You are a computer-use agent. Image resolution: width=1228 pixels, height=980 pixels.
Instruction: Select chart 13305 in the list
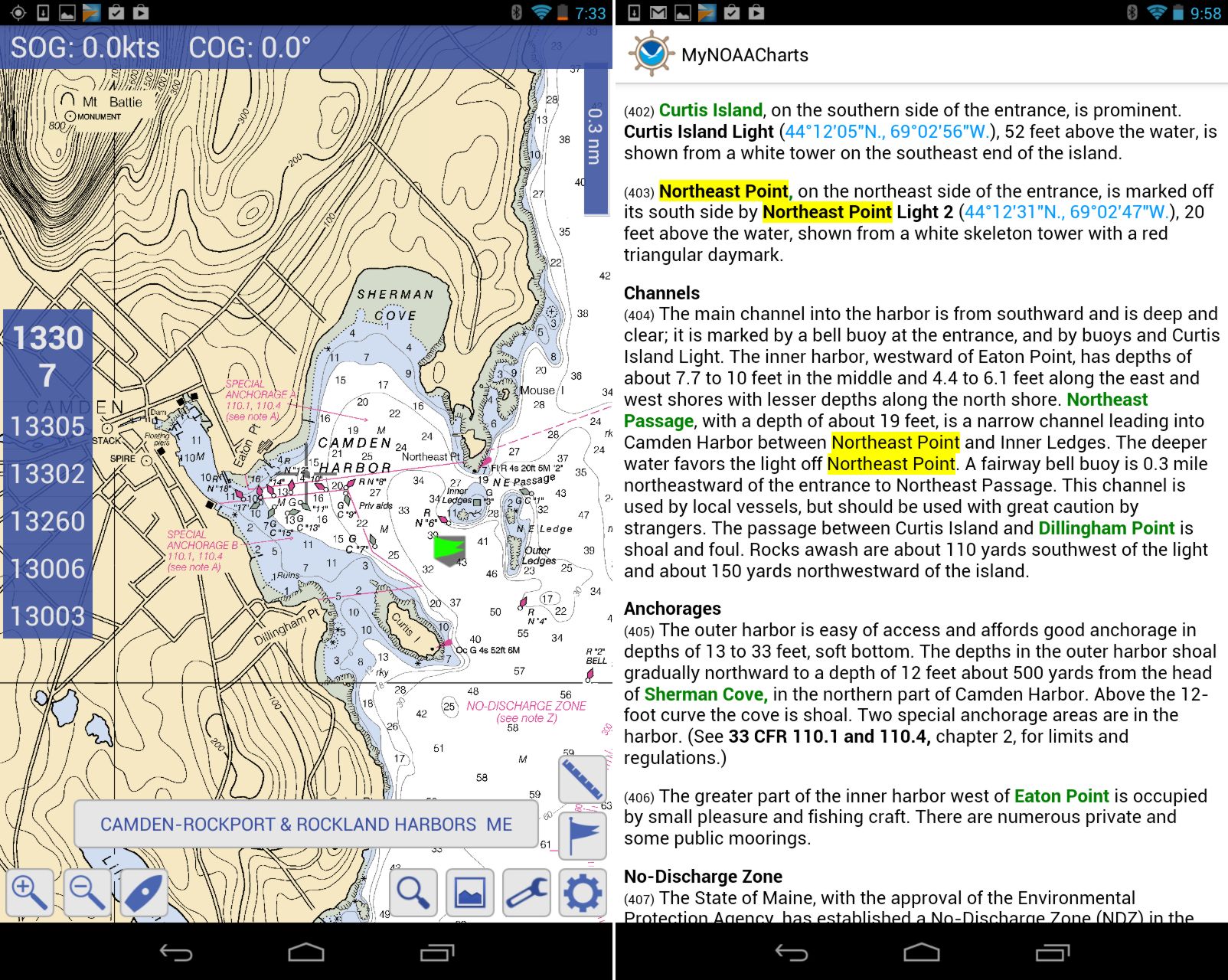(47, 426)
